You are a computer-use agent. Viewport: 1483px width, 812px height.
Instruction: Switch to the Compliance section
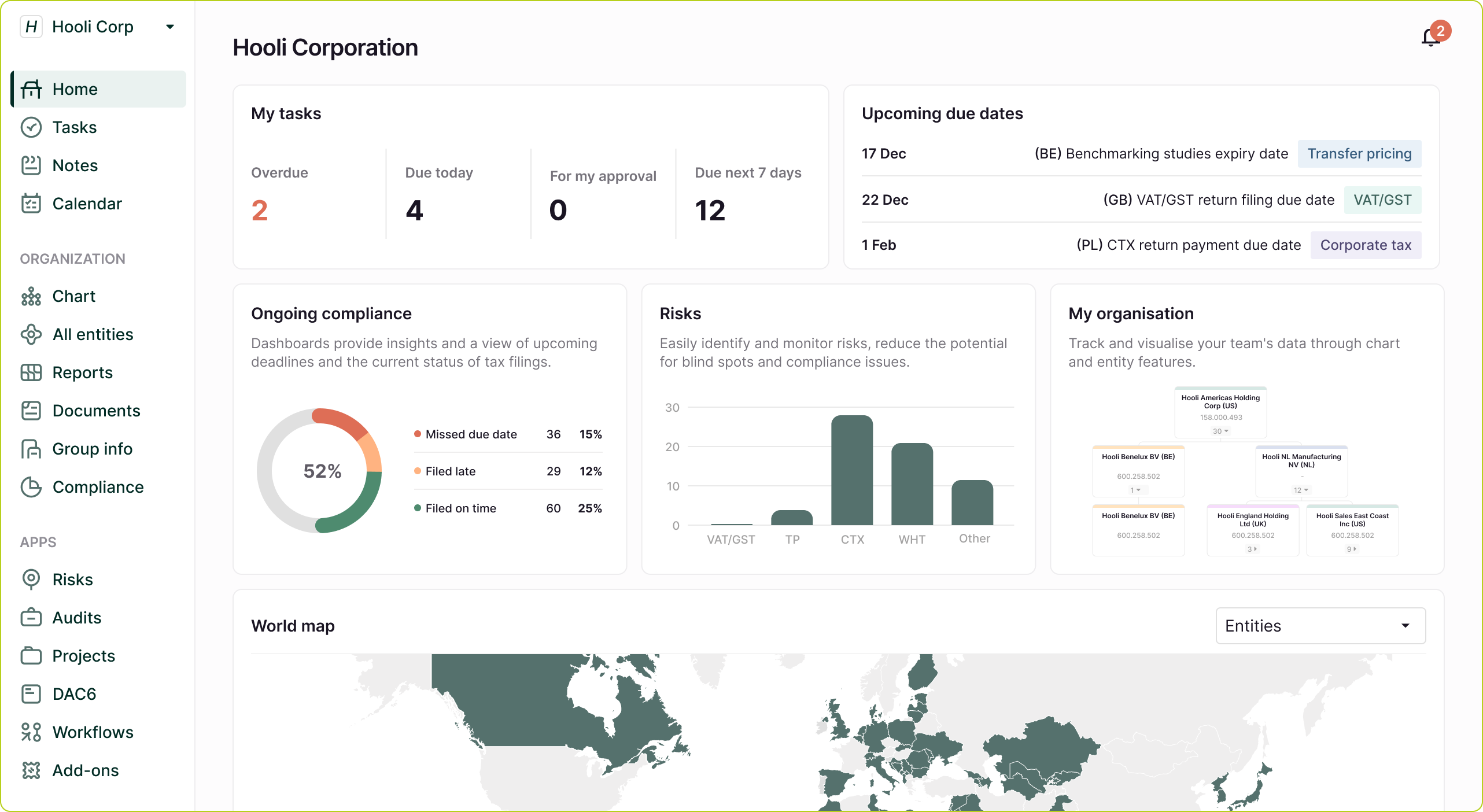click(97, 487)
